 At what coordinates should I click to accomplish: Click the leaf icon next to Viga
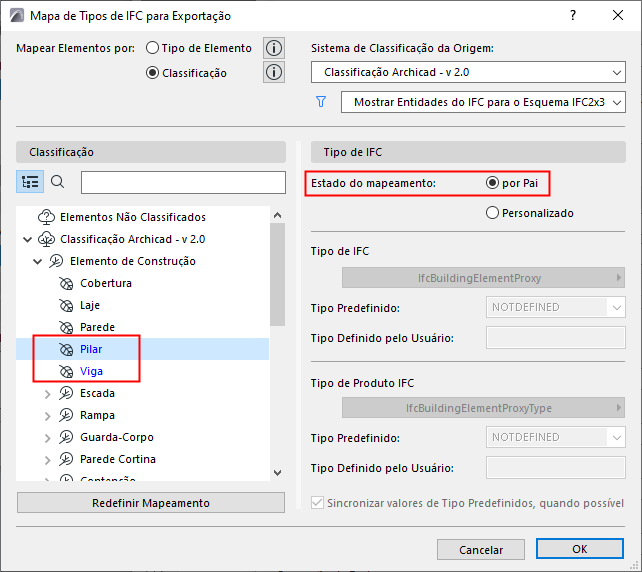pos(66,371)
